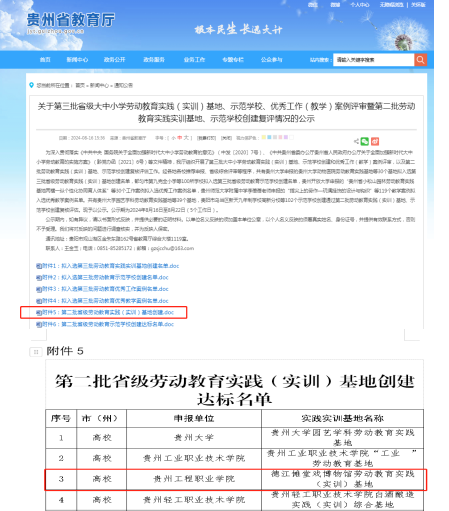Set font size to small 小

[174, 138]
